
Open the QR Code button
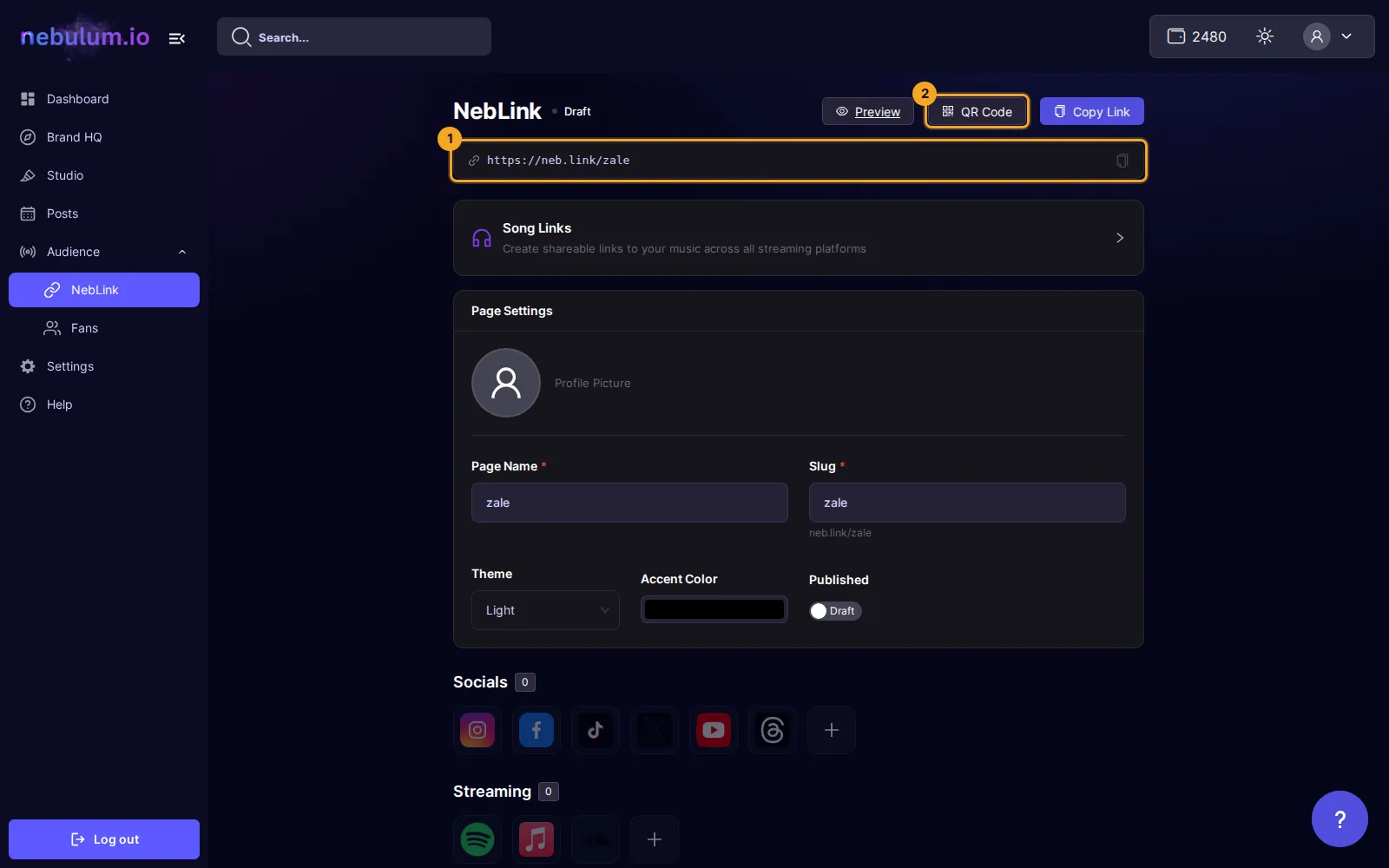point(977,111)
